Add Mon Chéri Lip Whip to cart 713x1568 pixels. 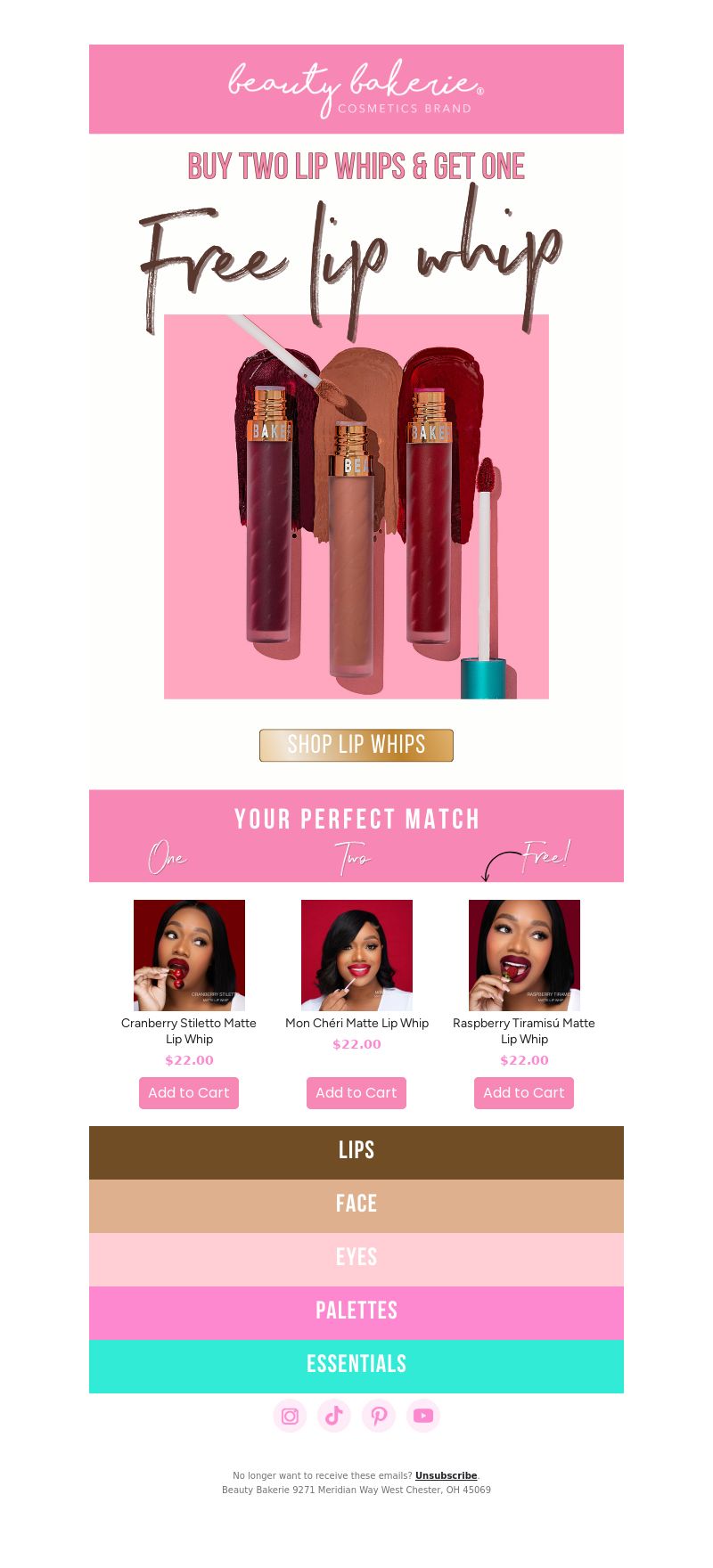click(356, 1093)
